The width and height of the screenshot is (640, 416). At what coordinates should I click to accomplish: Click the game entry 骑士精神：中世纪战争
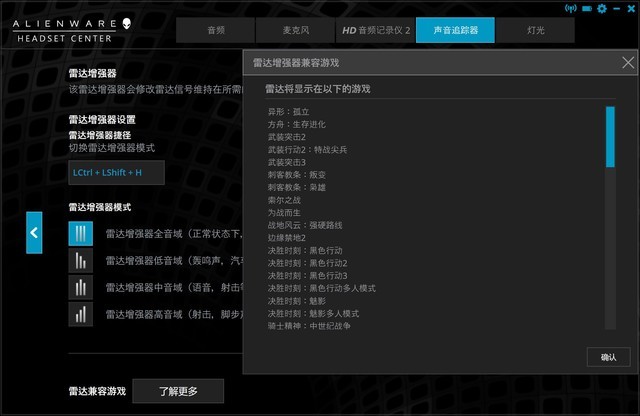[x=309, y=326]
